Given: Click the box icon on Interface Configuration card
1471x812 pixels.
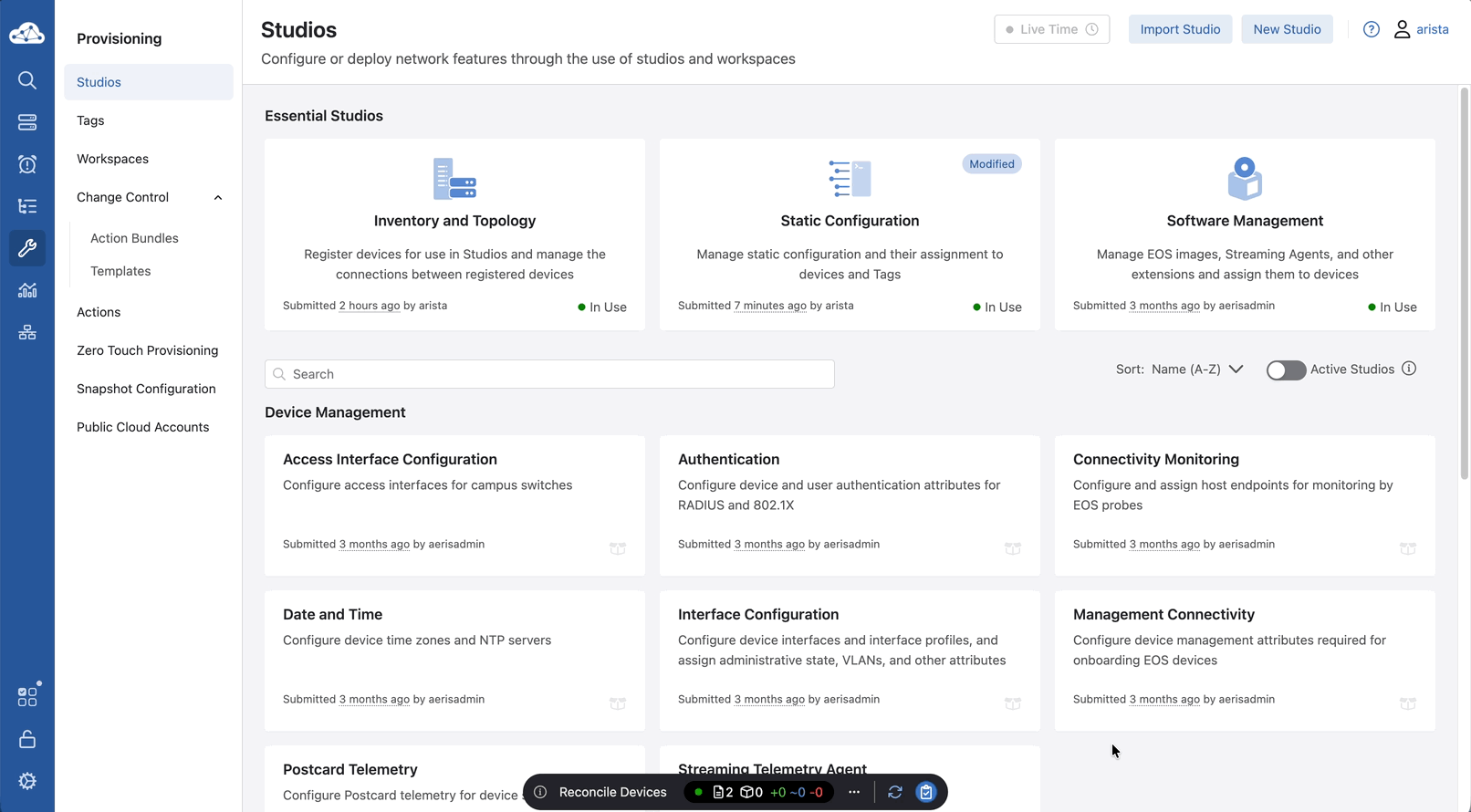Looking at the screenshot, I should pyautogui.click(x=1013, y=703).
